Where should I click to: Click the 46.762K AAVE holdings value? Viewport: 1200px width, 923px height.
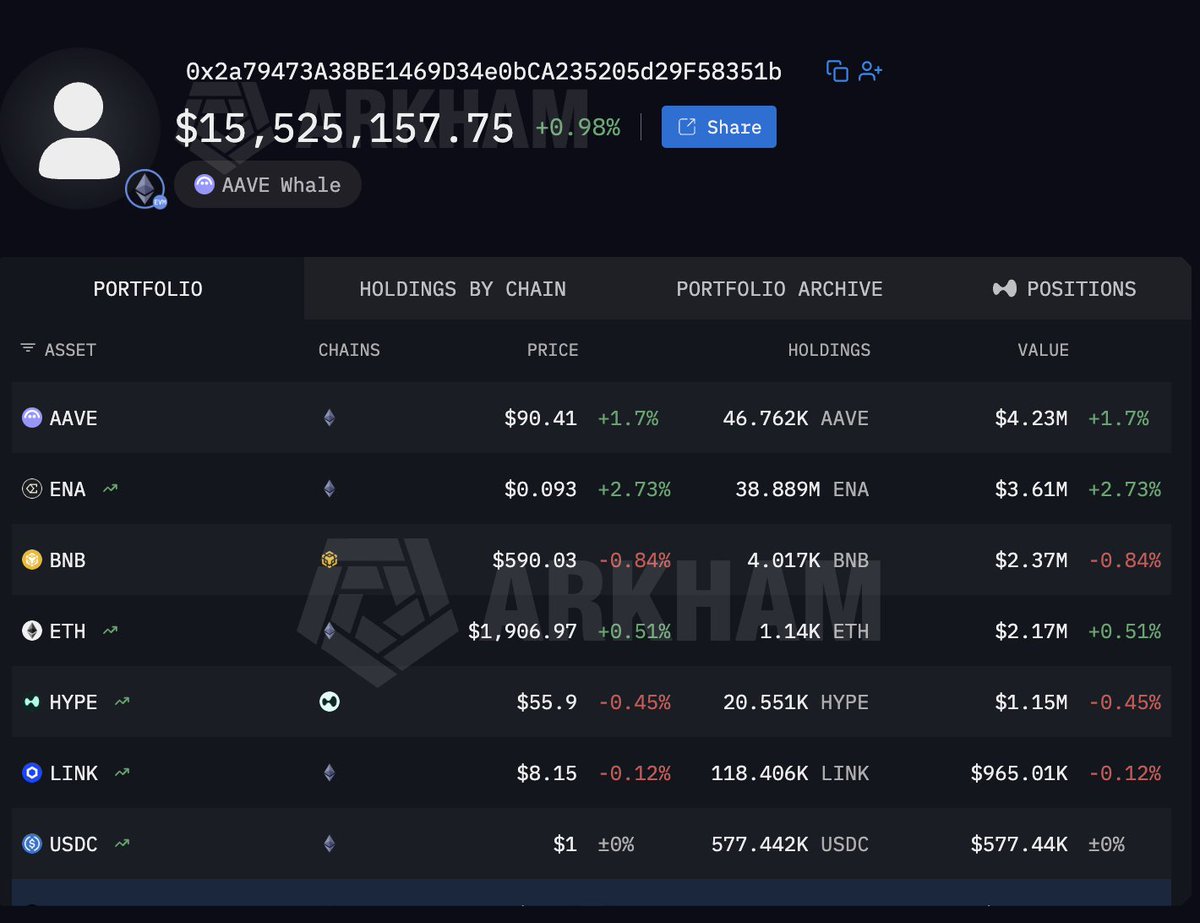click(796, 418)
